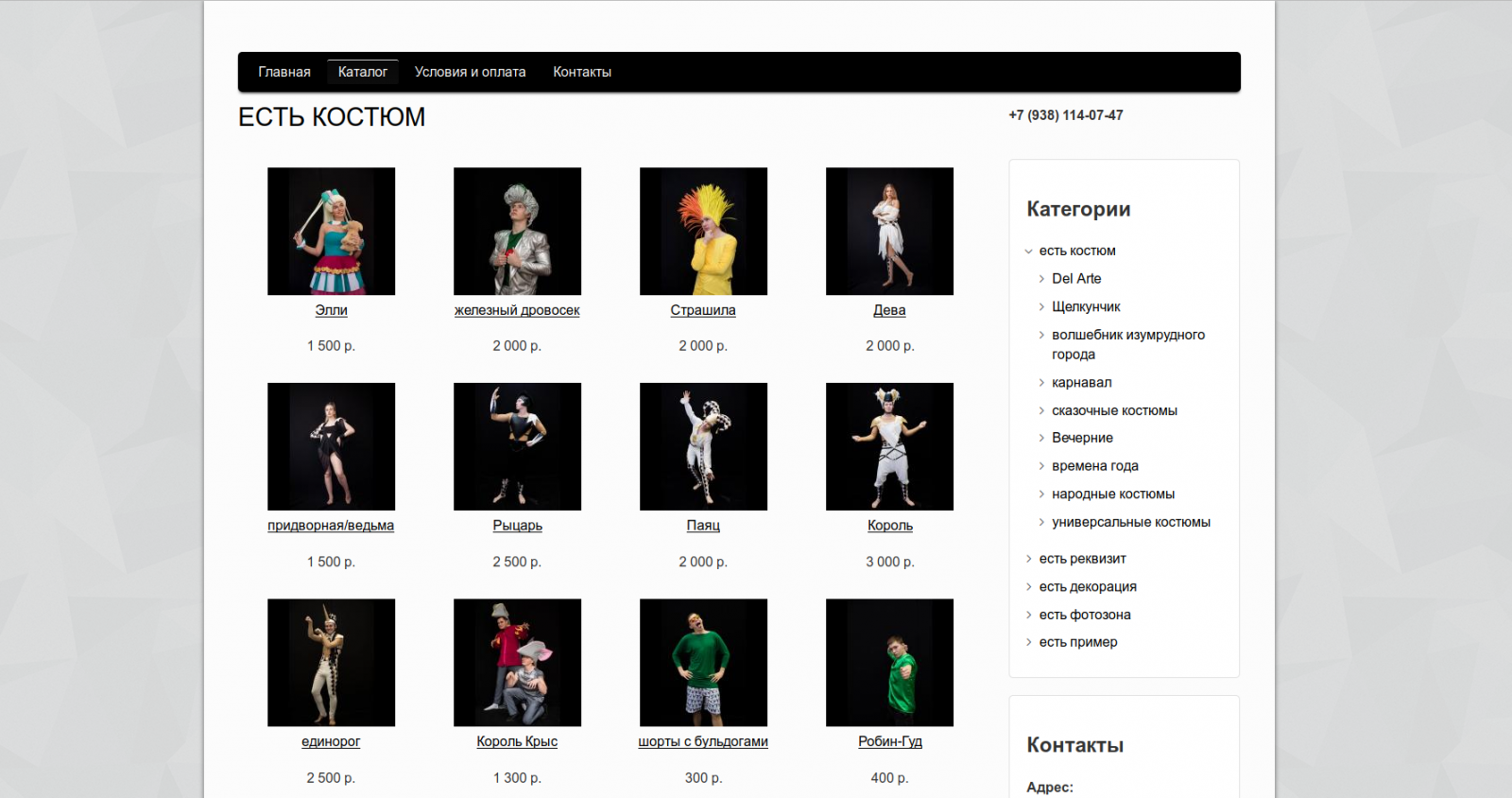Open the придворная/ведьма costume image
Screen dimensions: 1512x798
(x=331, y=446)
